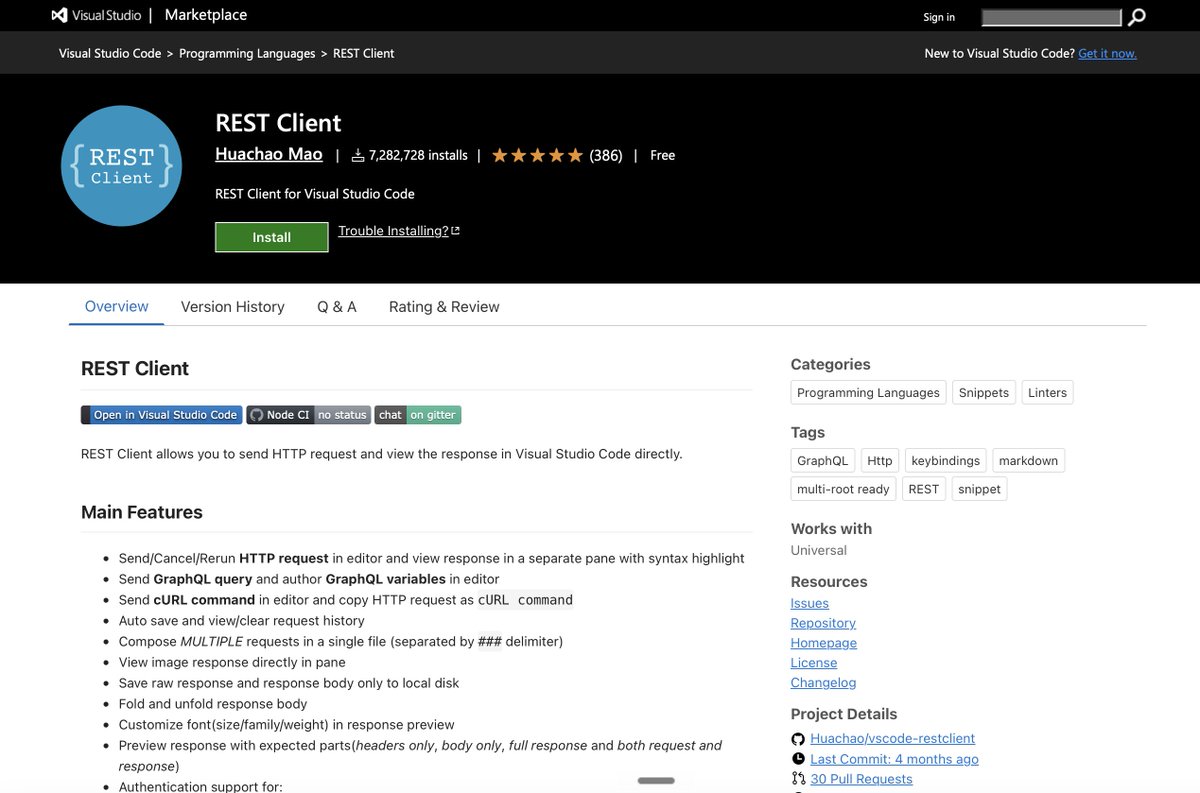Image resolution: width=1200 pixels, height=793 pixels.
Task: Select the Overview tab
Action: 117,306
